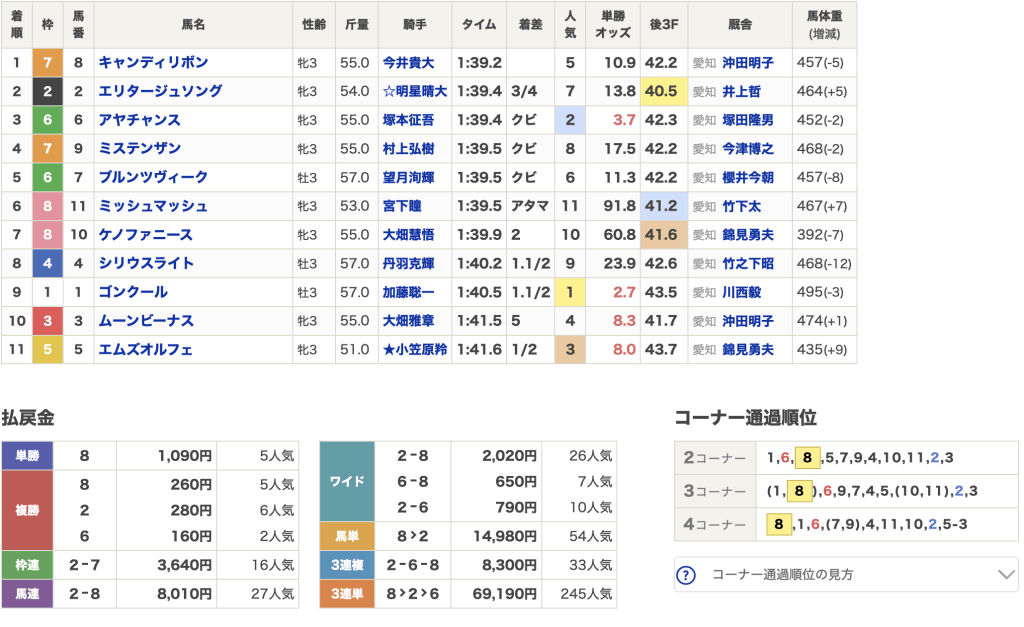Click the 馬連 payout label
1024x627 pixels.
pos(27,594)
